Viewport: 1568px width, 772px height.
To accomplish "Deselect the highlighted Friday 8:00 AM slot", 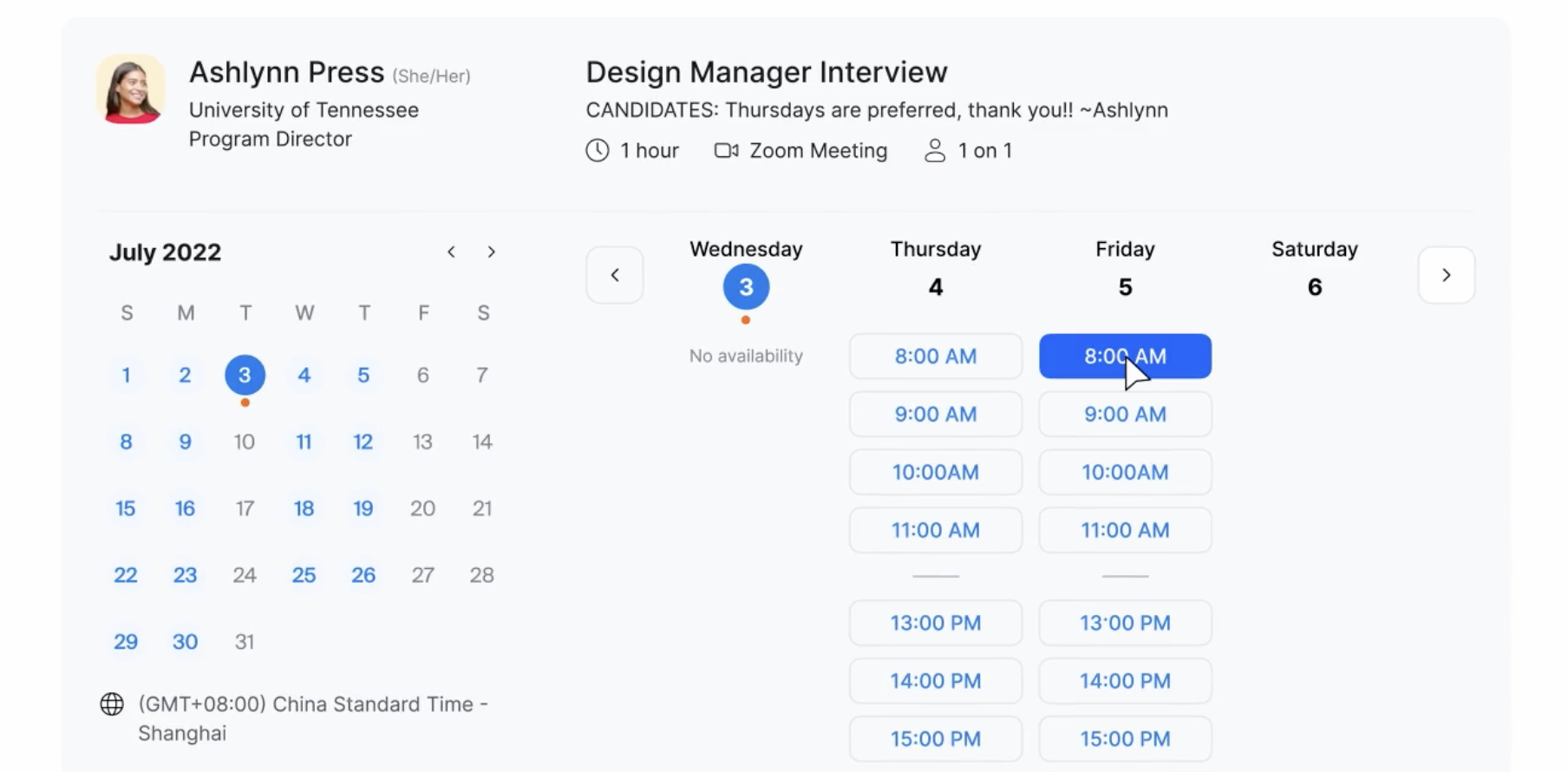I will click(1125, 356).
